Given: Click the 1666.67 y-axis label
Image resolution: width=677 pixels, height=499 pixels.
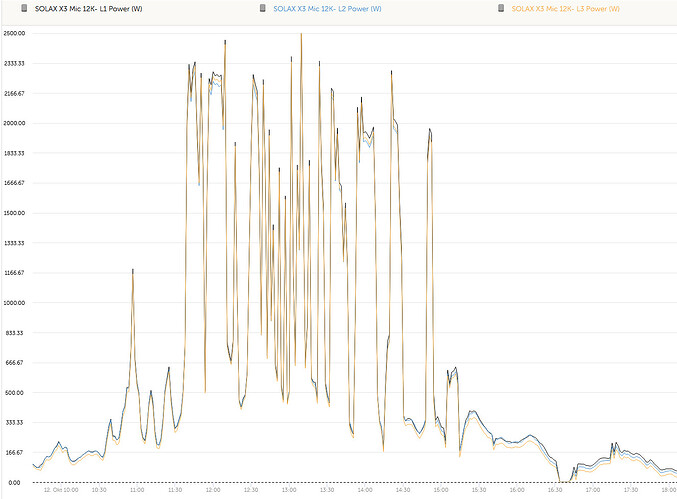Looking at the screenshot, I should tap(14, 183).
